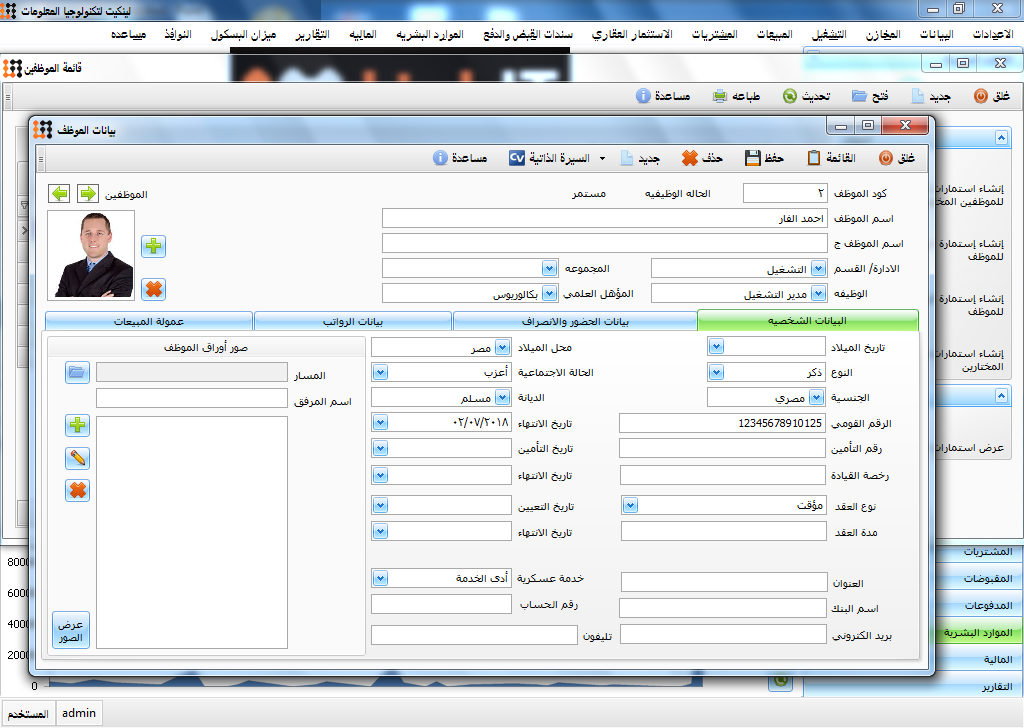Expand the الحالة الاجتماعية marital status dropdown
Viewport: 1024px width, 728px height.
[x=379, y=372]
